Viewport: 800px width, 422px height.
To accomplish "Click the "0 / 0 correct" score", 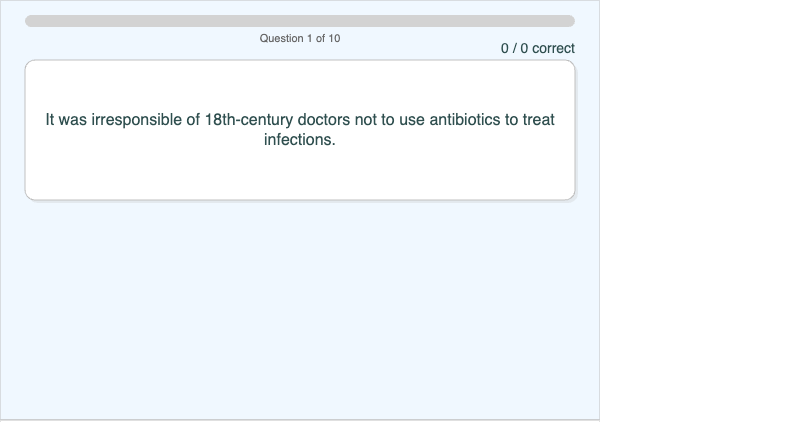I will click(x=538, y=48).
